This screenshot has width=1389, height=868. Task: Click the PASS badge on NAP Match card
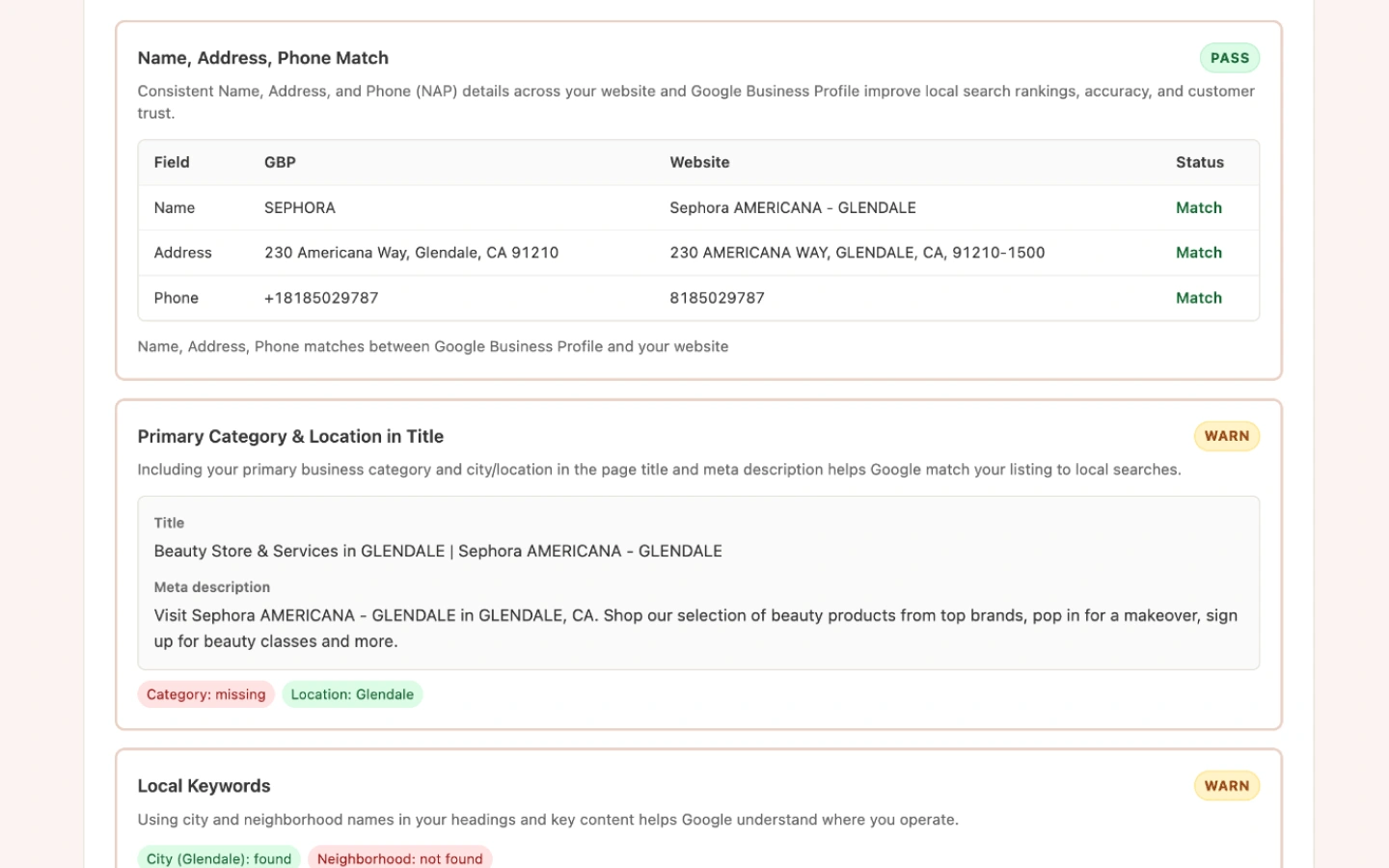click(1229, 58)
